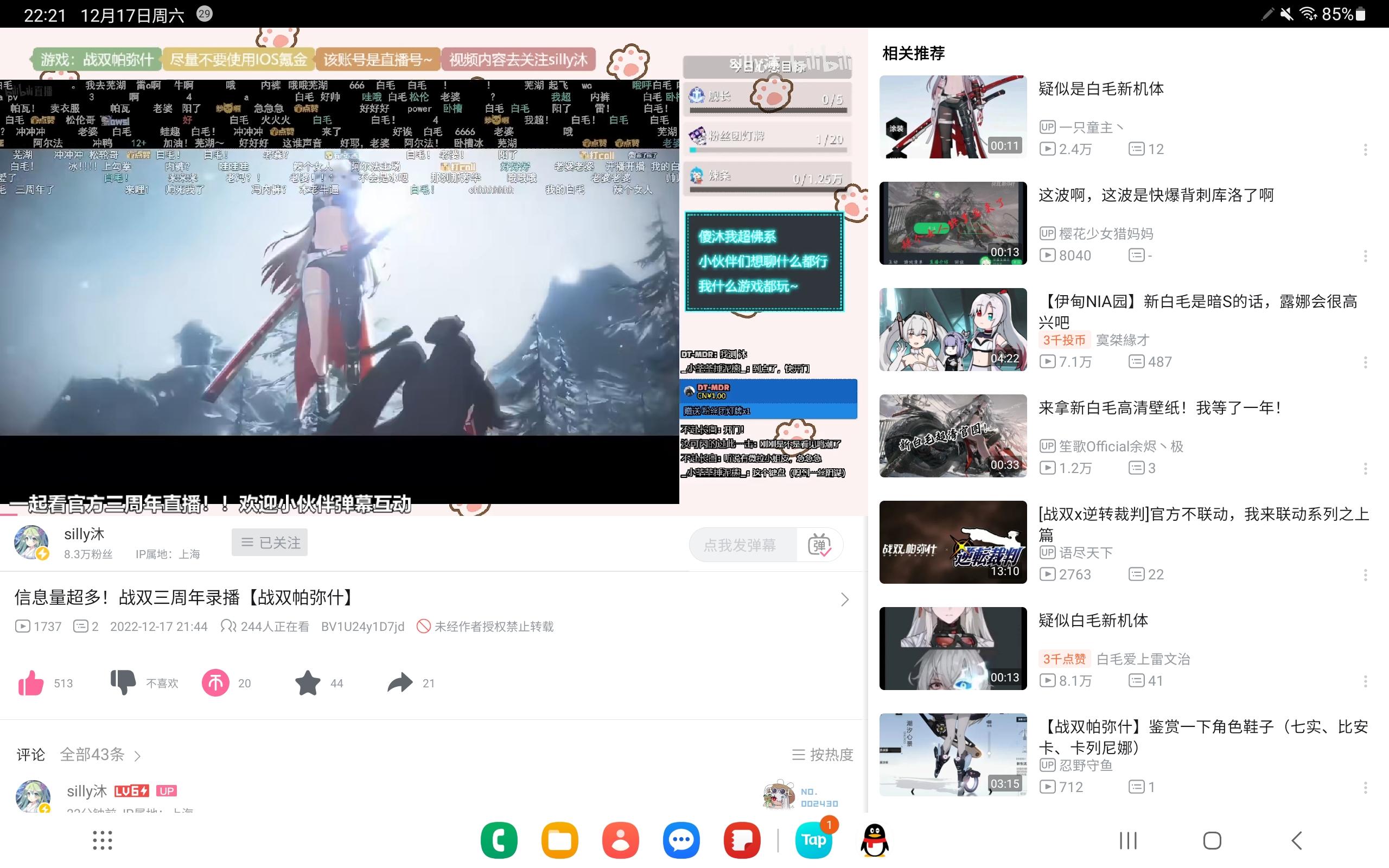Tap the back navigation button
Screen dimensions: 1389x868
coord(1297,841)
